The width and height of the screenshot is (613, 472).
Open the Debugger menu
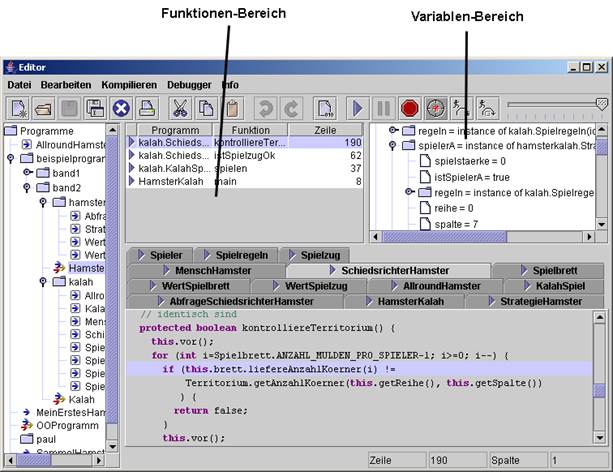click(189, 85)
